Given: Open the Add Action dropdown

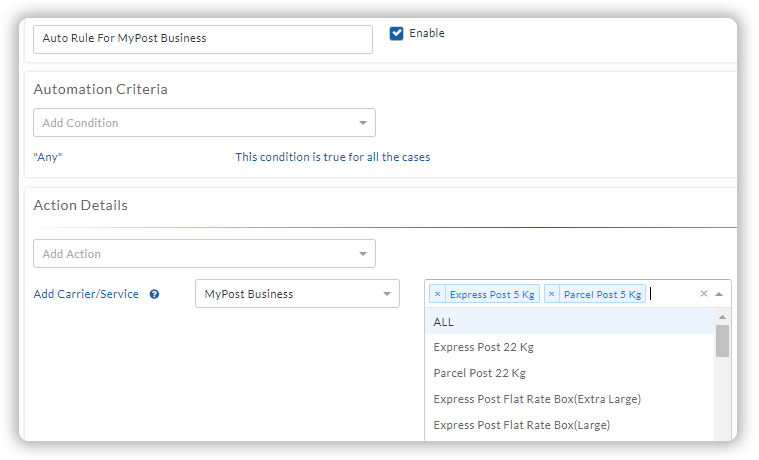Looking at the screenshot, I should [204, 254].
